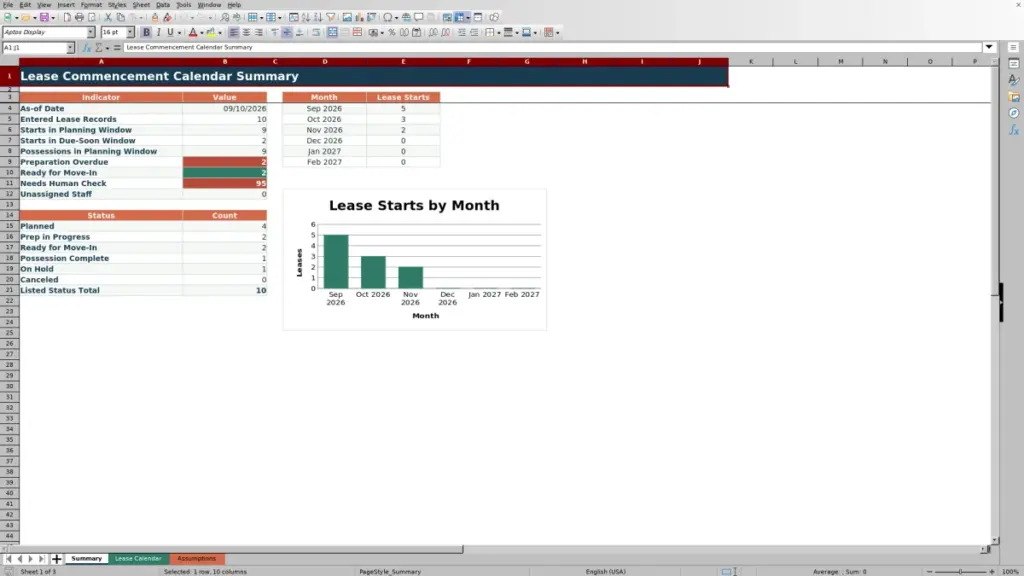Click the Print icon in toolbar
The image size is (1024, 576).
[x=79, y=18]
